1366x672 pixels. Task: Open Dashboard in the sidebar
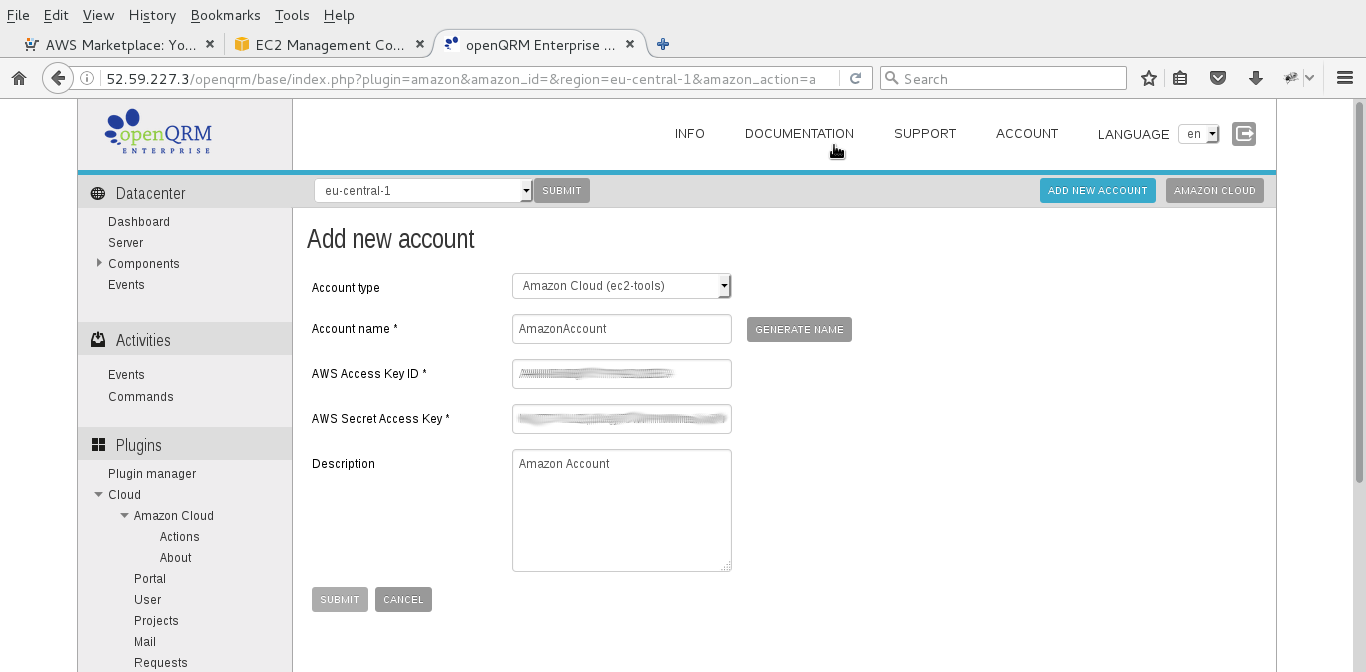click(x=139, y=222)
